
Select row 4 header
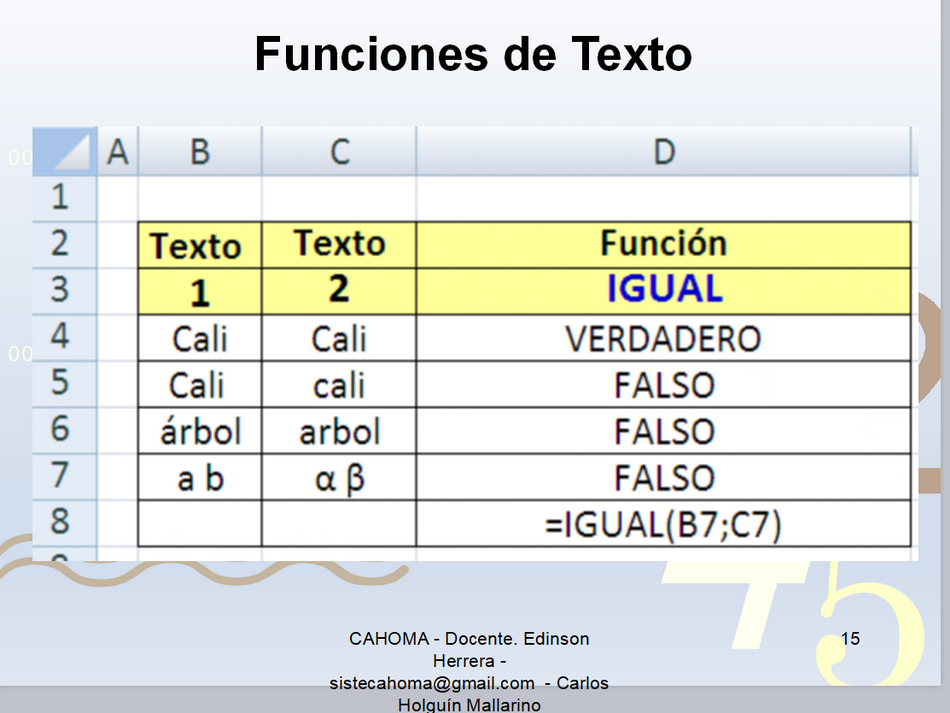[x=60, y=337]
